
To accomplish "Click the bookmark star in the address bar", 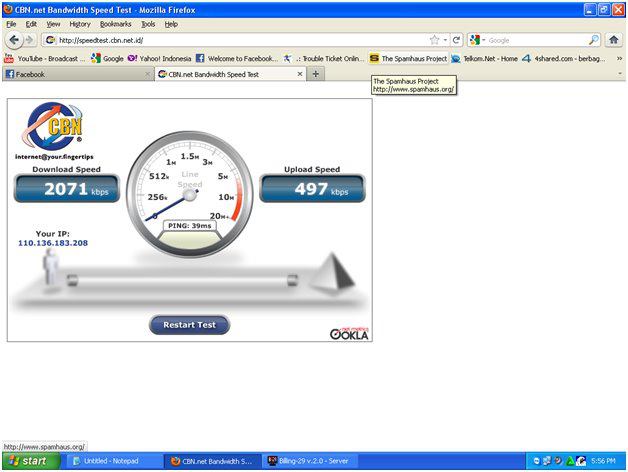I will (x=434, y=40).
